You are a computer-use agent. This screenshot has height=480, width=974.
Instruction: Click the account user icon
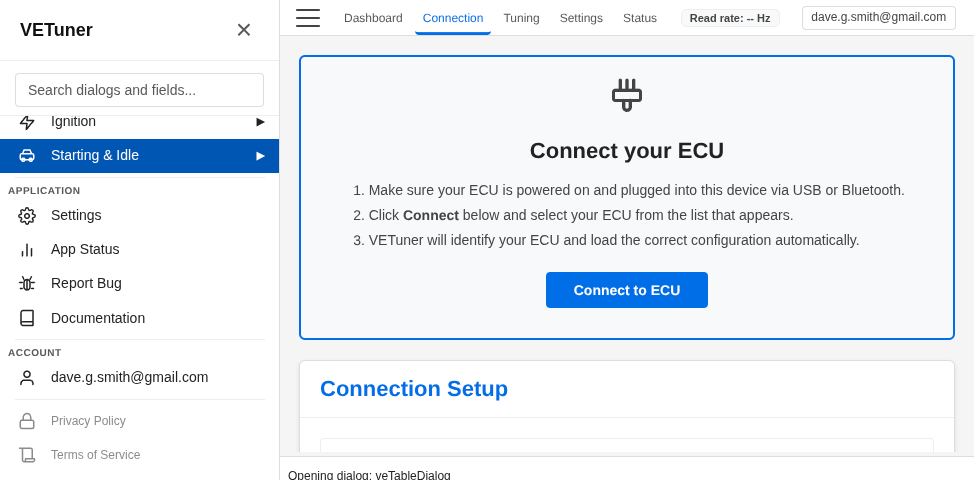click(x=27, y=378)
